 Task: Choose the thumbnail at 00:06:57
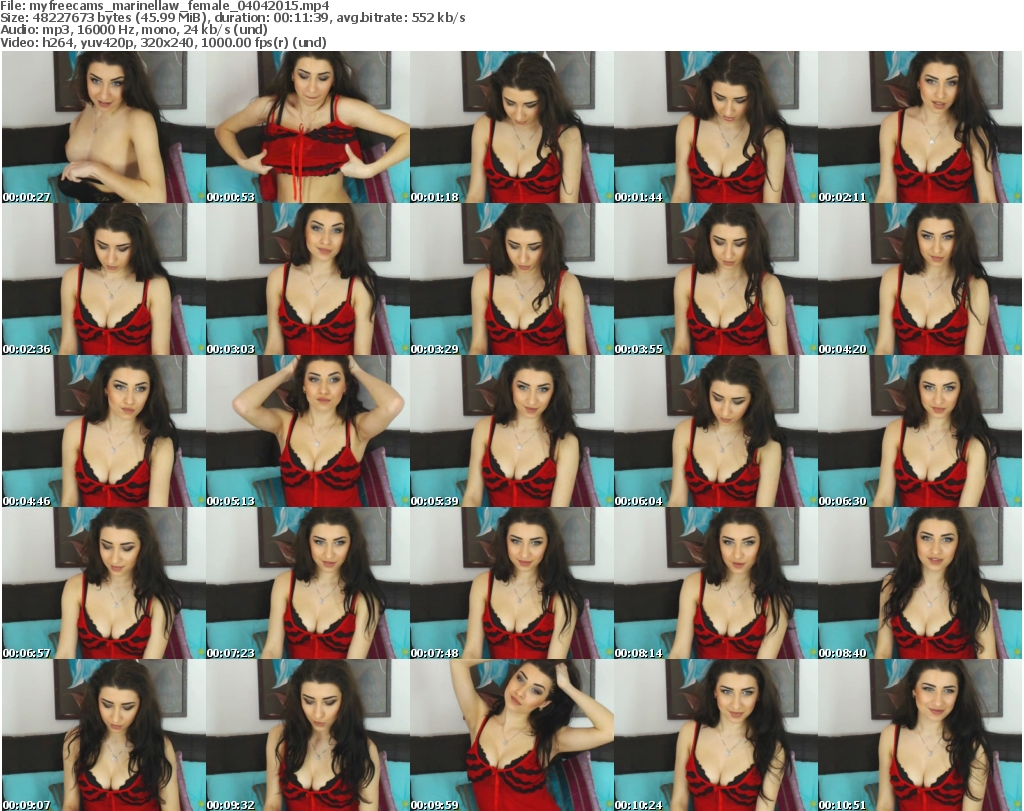(x=103, y=583)
